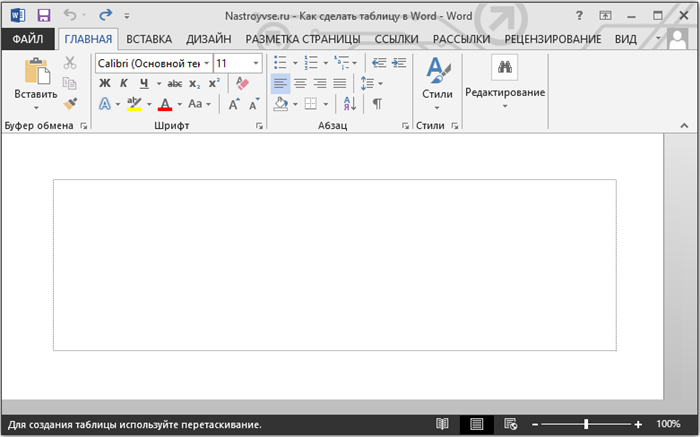Decrease font size with small A
This screenshot has width=700, height=437.
254,104
